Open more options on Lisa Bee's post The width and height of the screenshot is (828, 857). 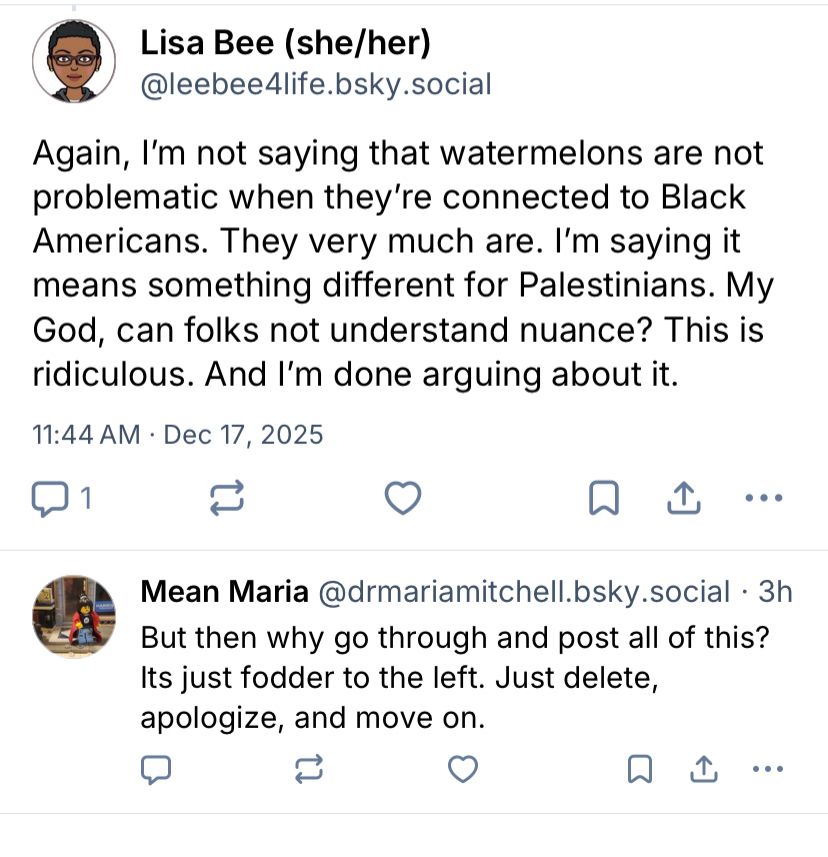[x=763, y=498]
